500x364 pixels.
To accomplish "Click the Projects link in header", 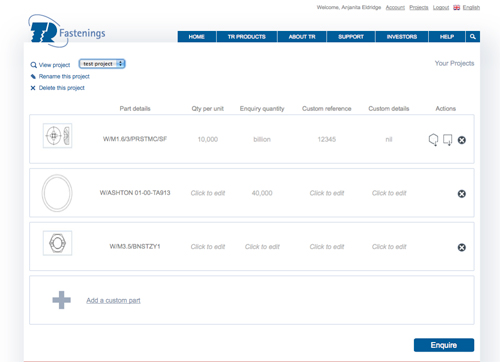I will (x=419, y=7).
